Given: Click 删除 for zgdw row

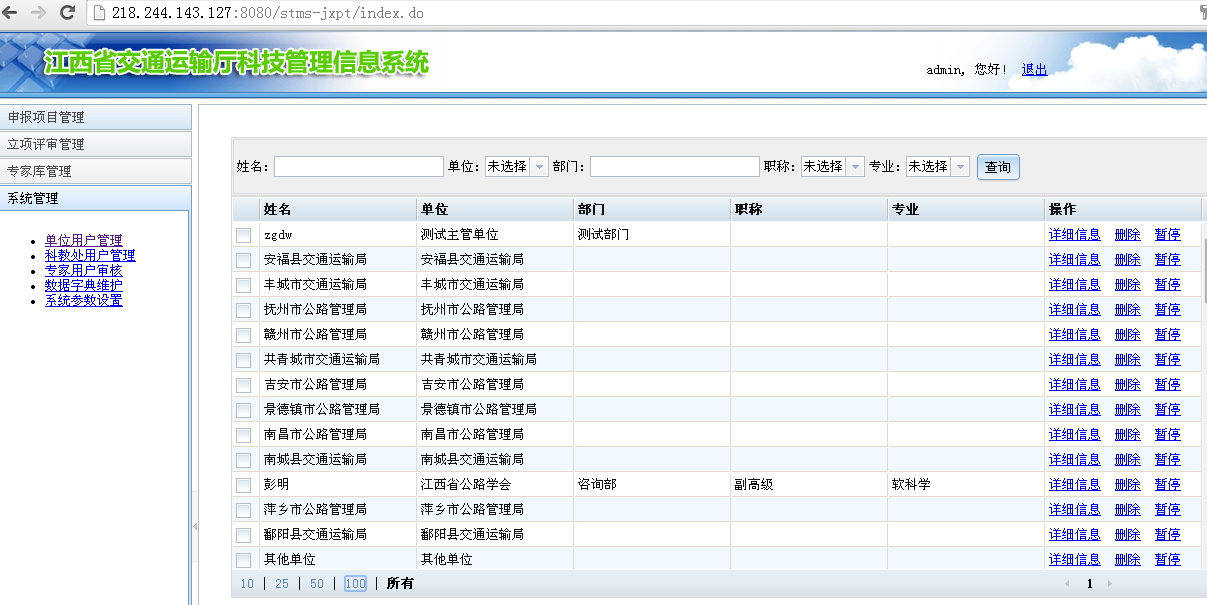Looking at the screenshot, I should pyautogui.click(x=1128, y=235).
